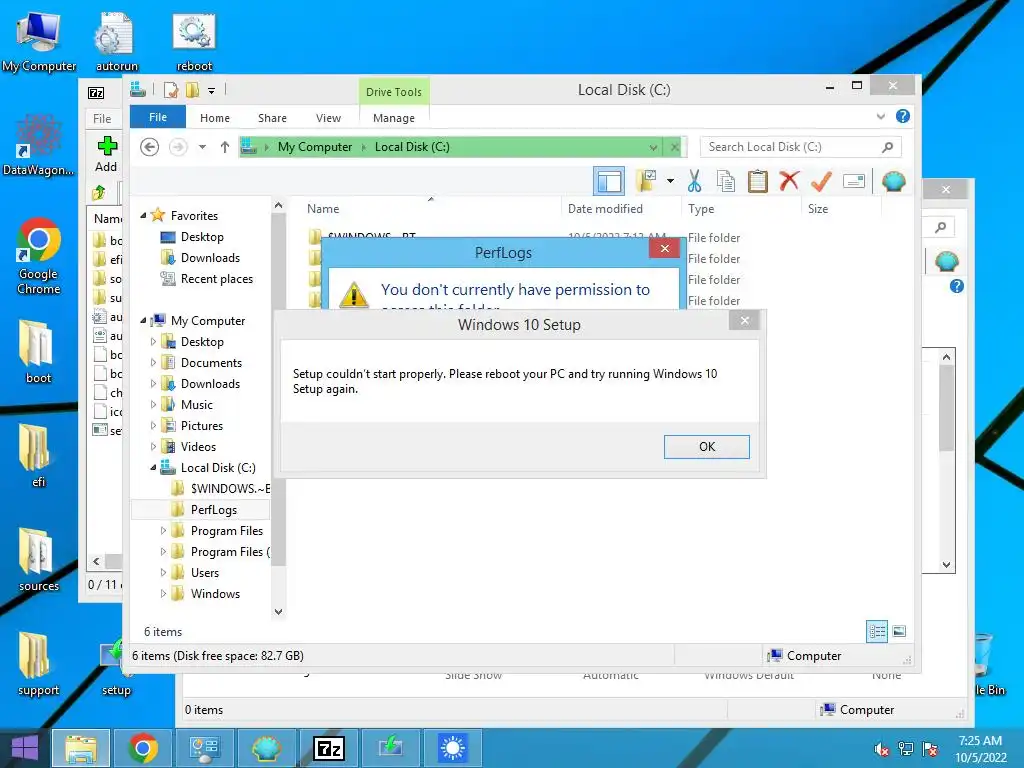Select Program Files in navigation tree

(x=227, y=531)
